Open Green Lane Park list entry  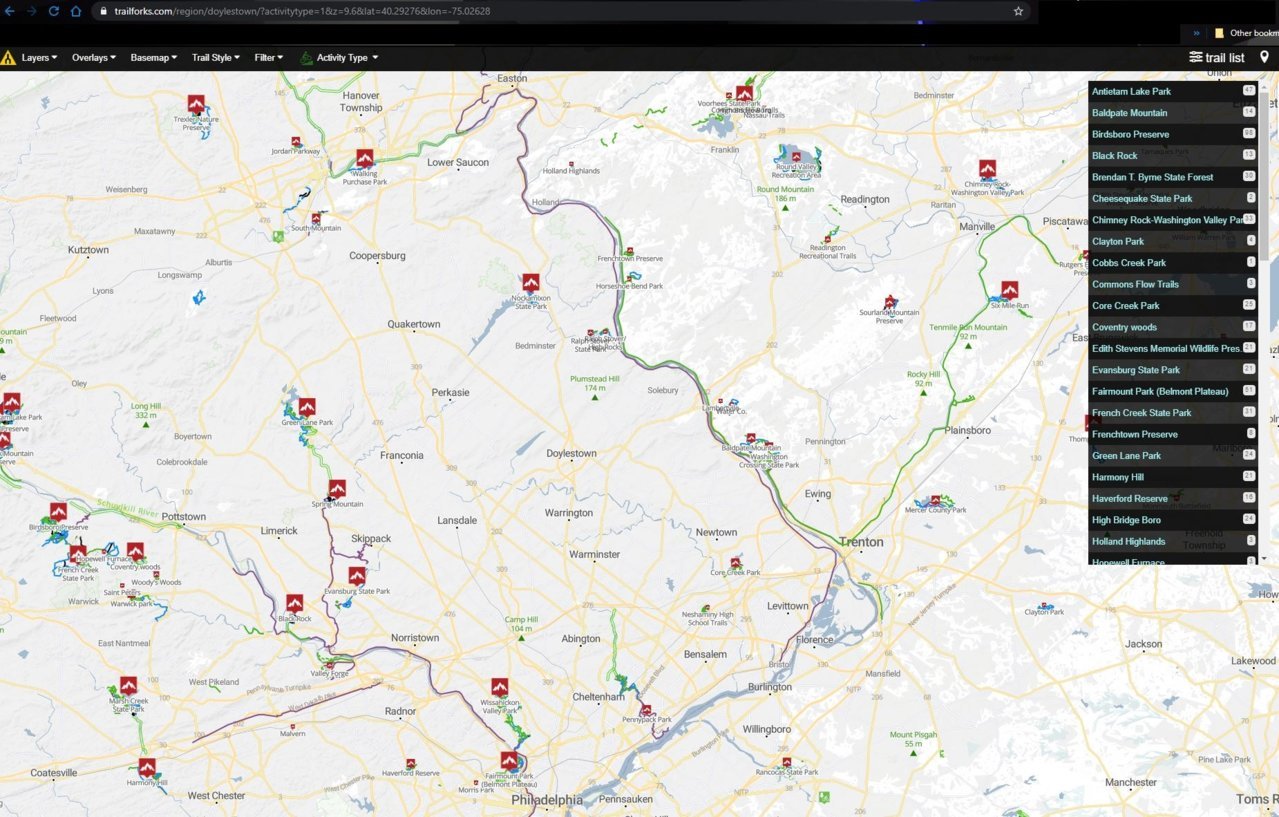pyautogui.click(x=1173, y=456)
